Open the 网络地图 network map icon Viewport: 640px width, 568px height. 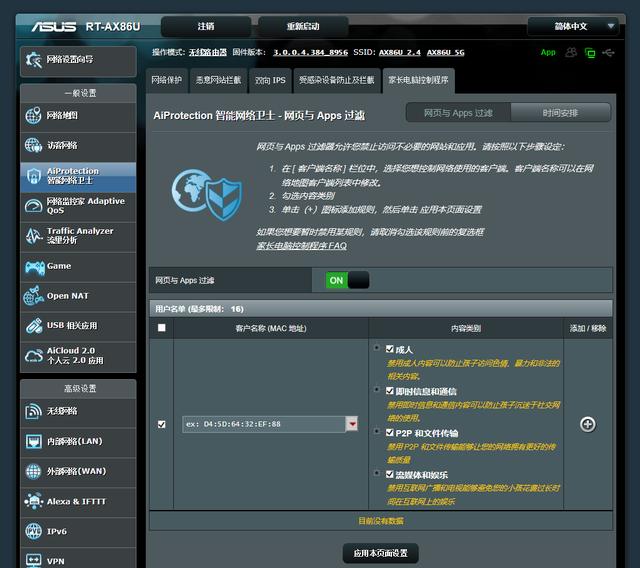(x=33, y=115)
